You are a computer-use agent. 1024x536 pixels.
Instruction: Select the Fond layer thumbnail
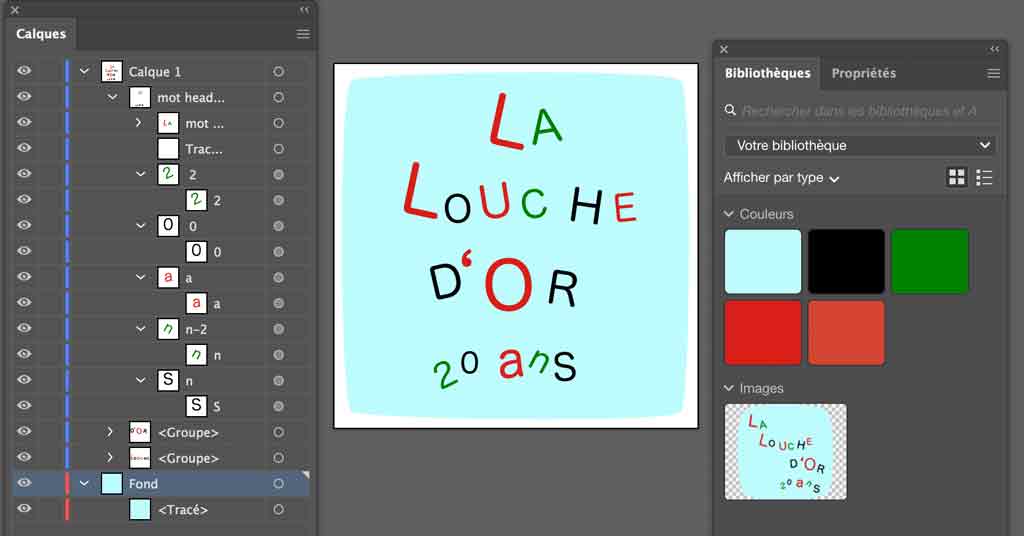click(112, 484)
